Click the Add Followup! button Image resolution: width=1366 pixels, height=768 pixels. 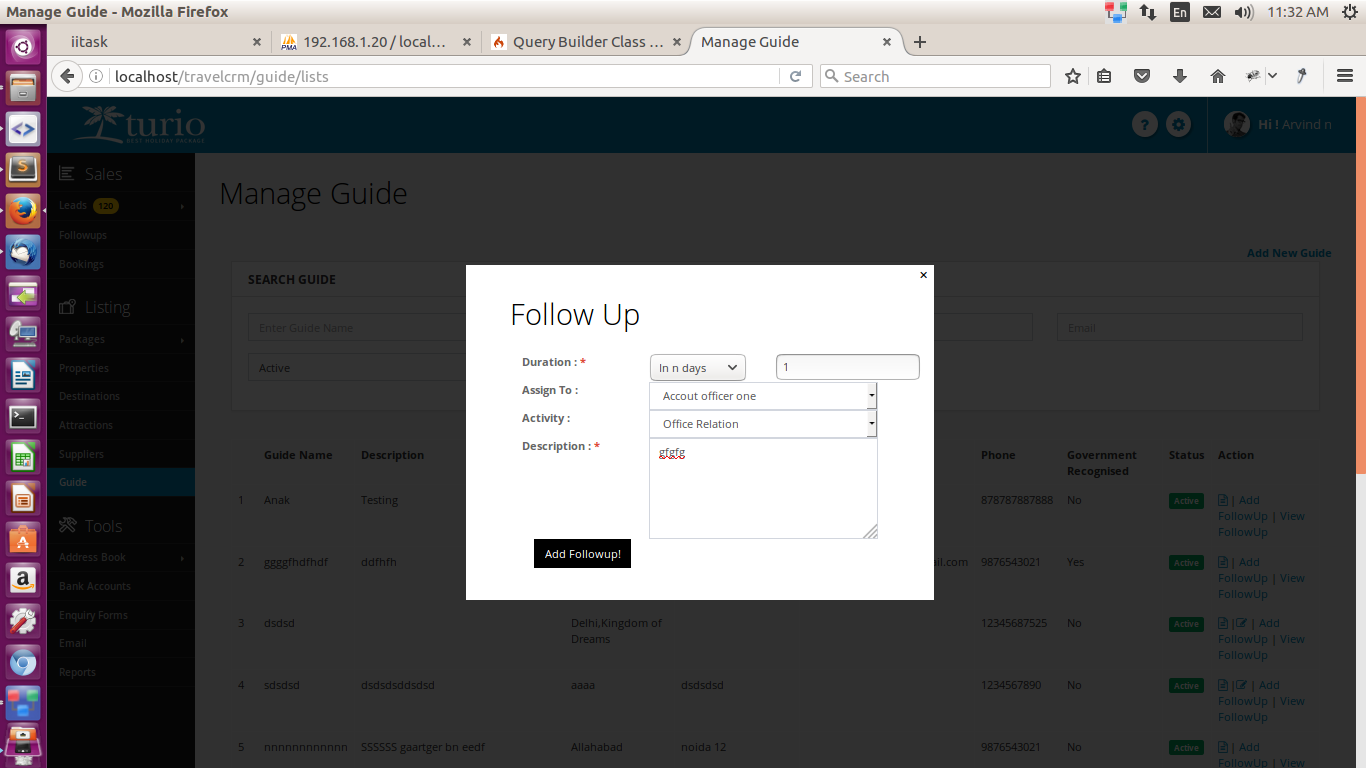click(x=582, y=554)
